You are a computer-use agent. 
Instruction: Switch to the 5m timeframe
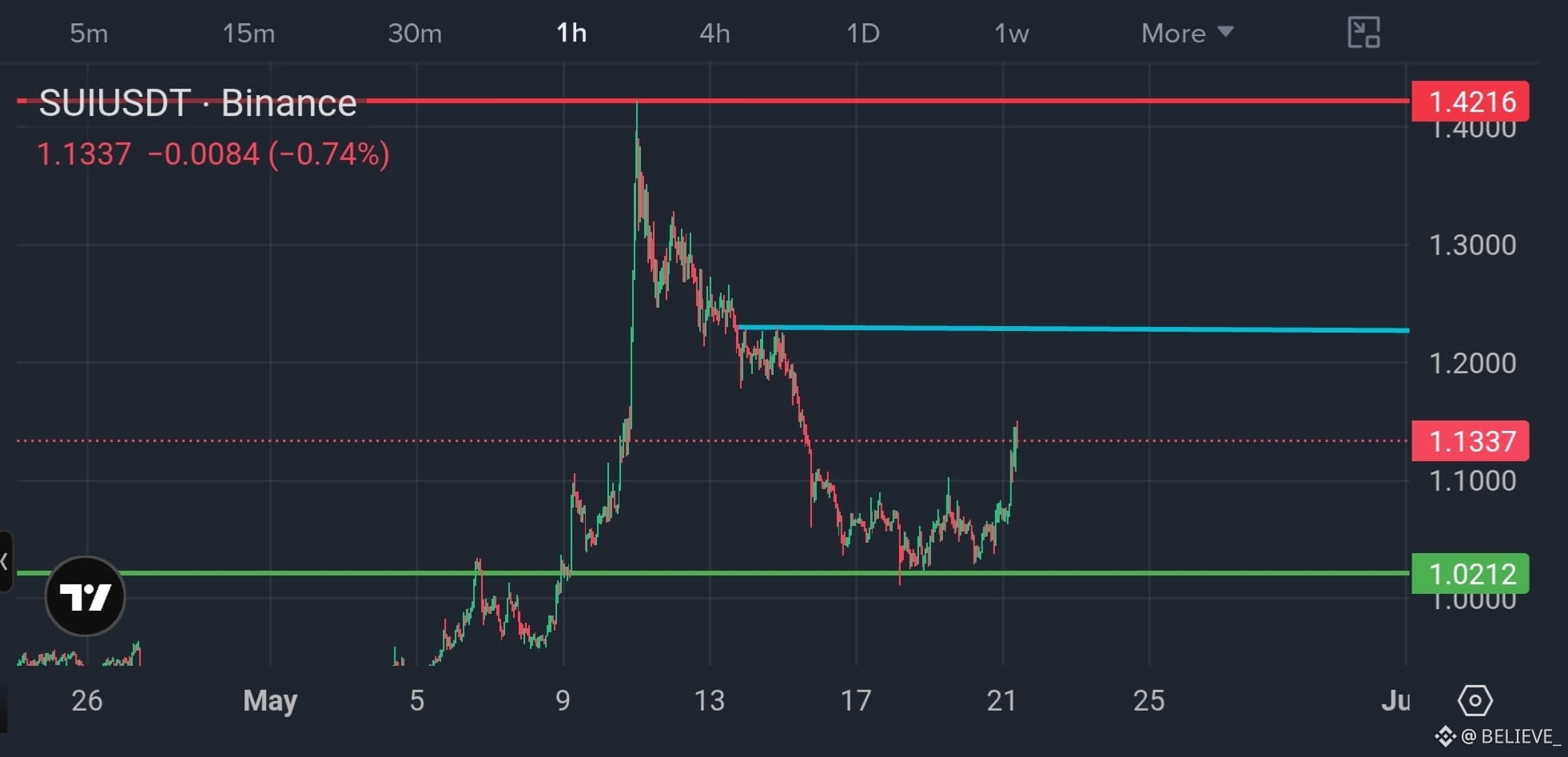click(89, 33)
